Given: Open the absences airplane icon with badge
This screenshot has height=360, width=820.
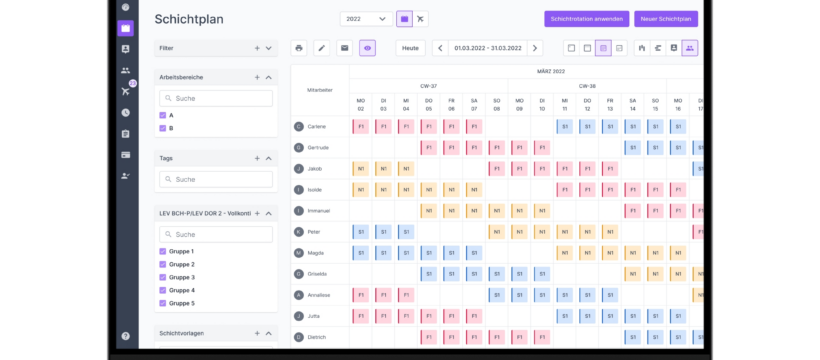Looking at the screenshot, I should point(126,91).
